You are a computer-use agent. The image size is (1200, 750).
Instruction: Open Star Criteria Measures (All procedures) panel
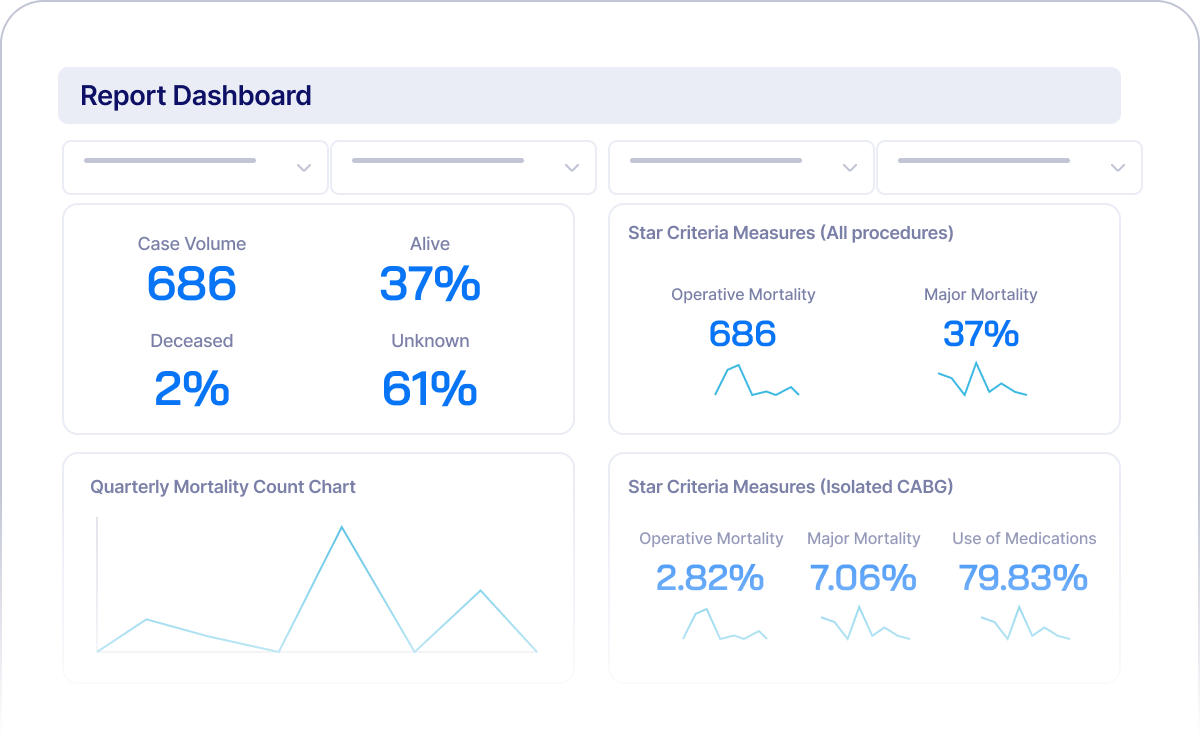click(791, 232)
